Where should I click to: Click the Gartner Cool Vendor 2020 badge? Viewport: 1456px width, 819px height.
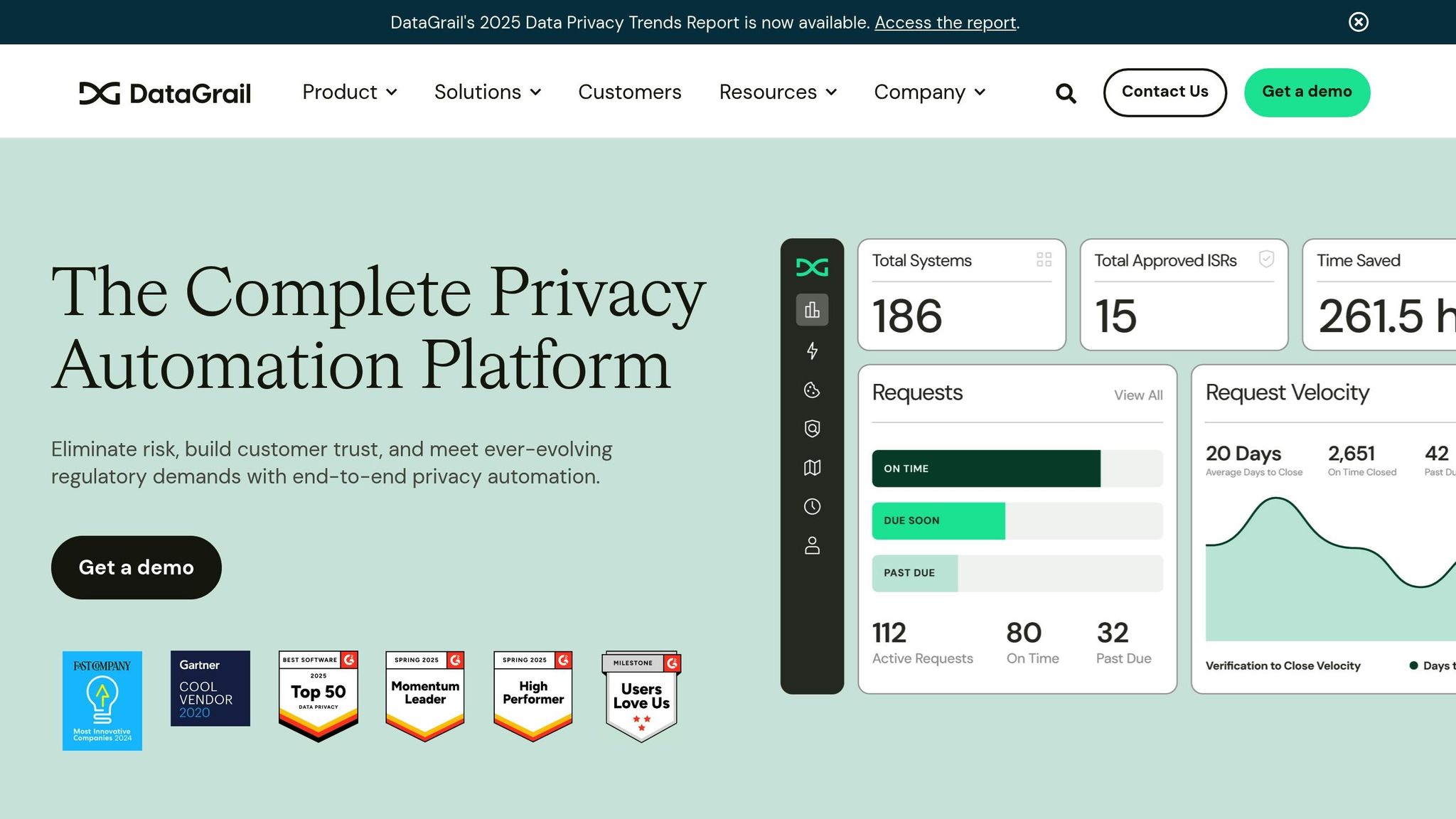pyautogui.click(x=210, y=688)
